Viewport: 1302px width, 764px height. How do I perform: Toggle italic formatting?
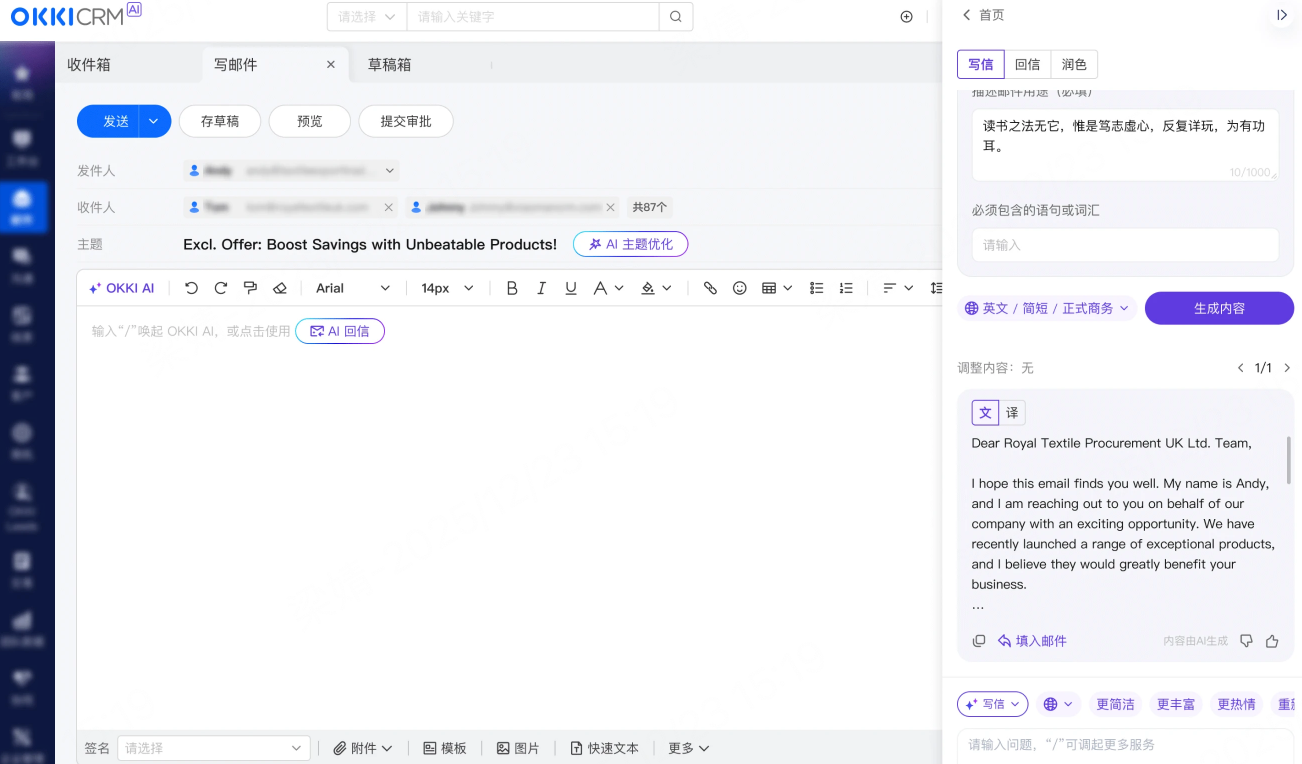click(541, 288)
